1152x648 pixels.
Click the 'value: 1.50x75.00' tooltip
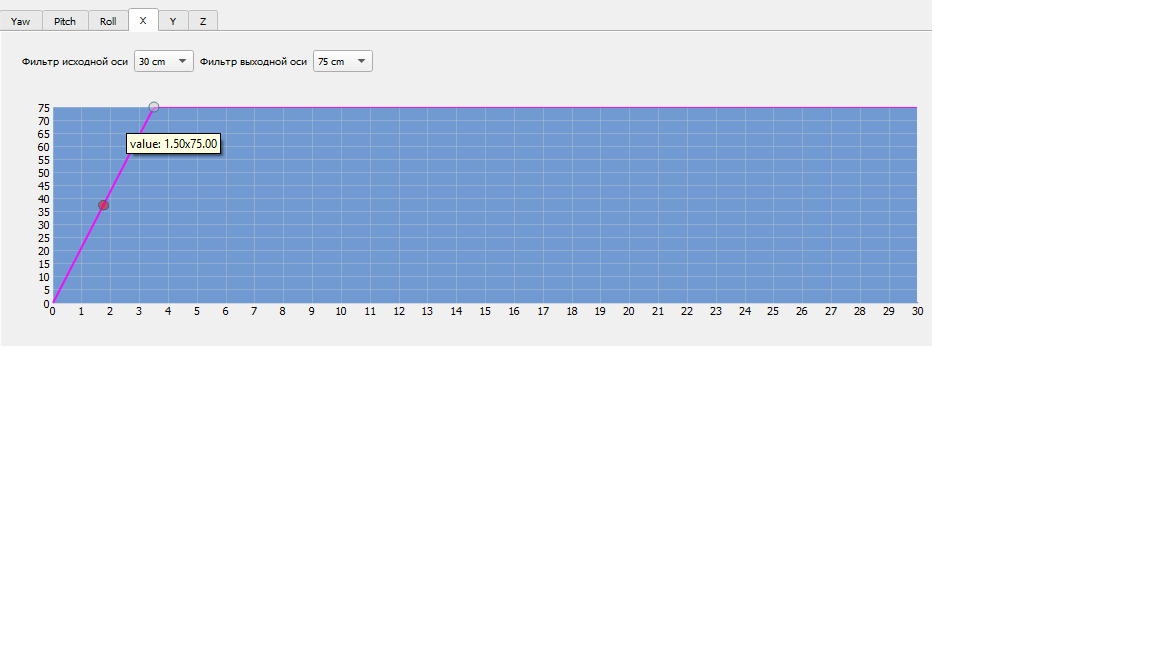pyautogui.click(x=173, y=144)
